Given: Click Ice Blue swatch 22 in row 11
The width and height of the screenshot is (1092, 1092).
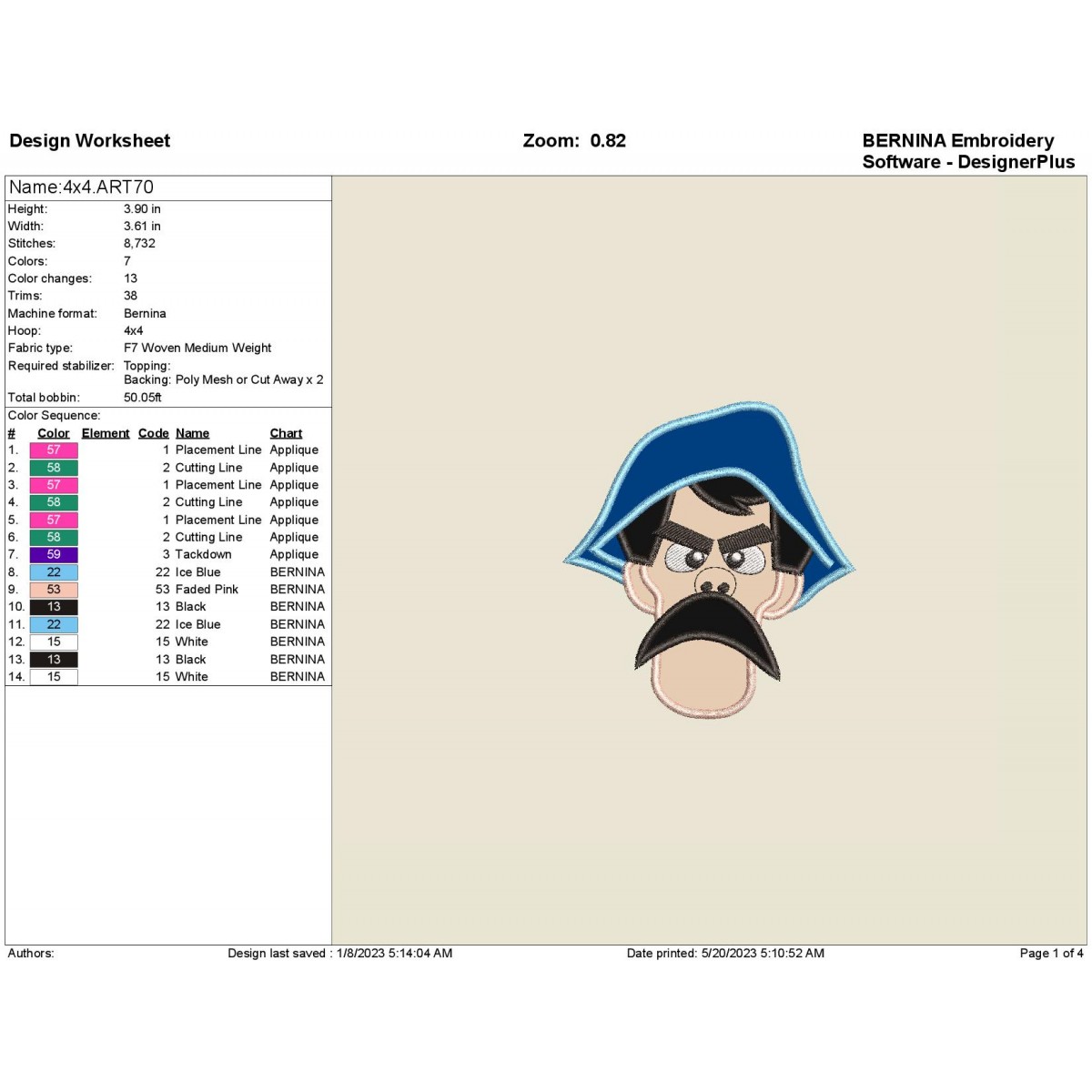Looking at the screenshot, I should 54,624.
